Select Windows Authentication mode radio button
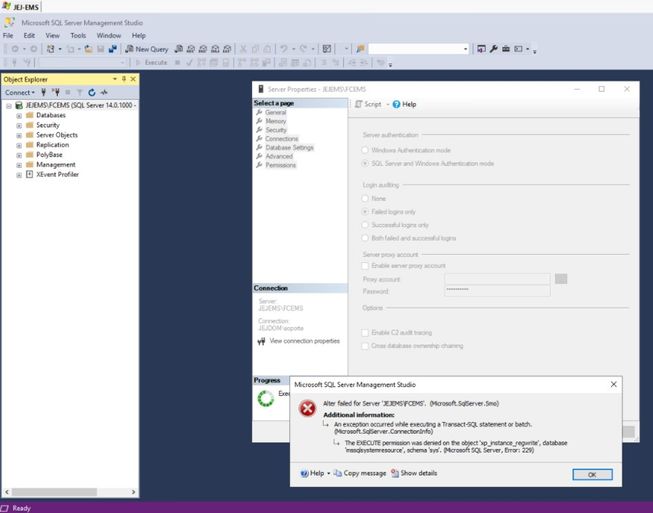The height and width of the screenshot is (513, 653). (365, 150)
